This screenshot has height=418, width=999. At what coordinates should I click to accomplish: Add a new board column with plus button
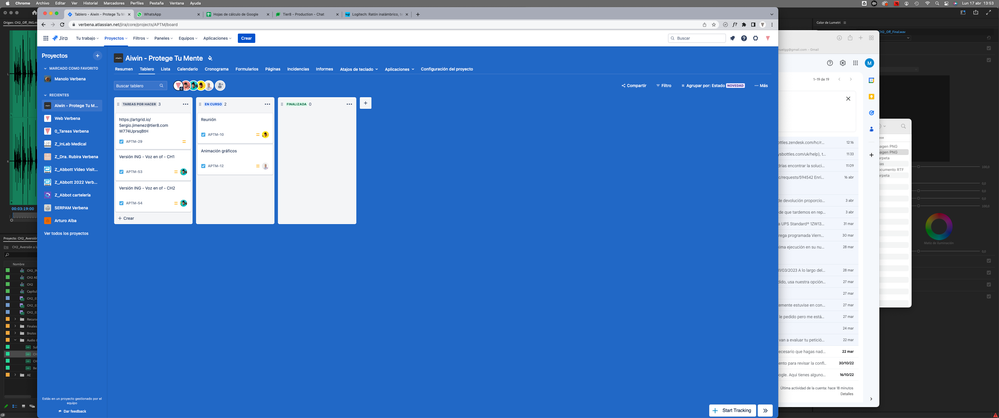click(366, 103)
